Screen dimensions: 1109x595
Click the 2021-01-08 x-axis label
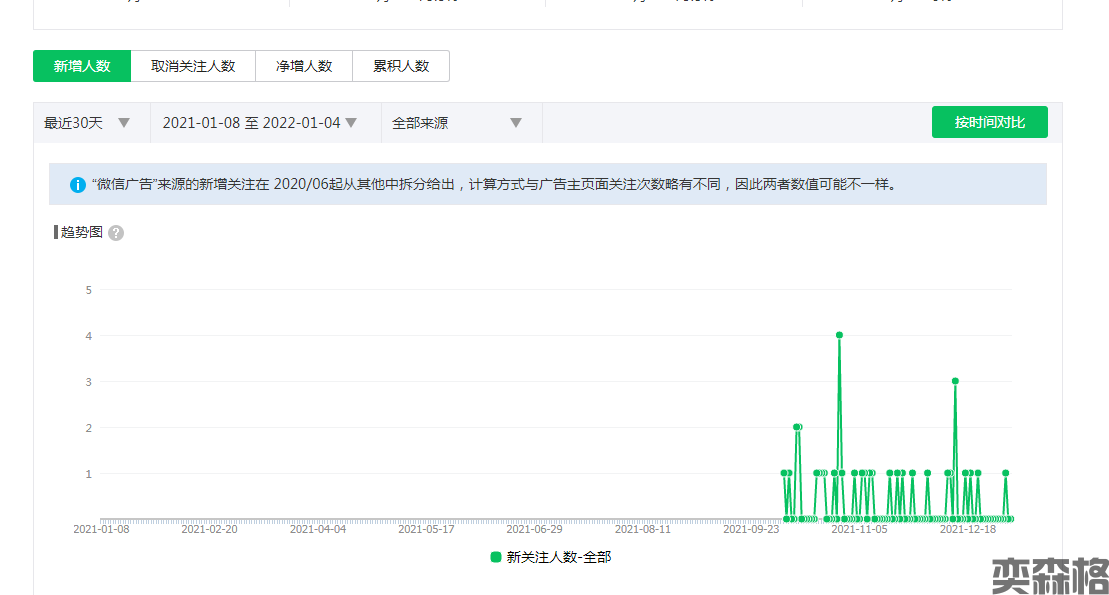[101, 529]
